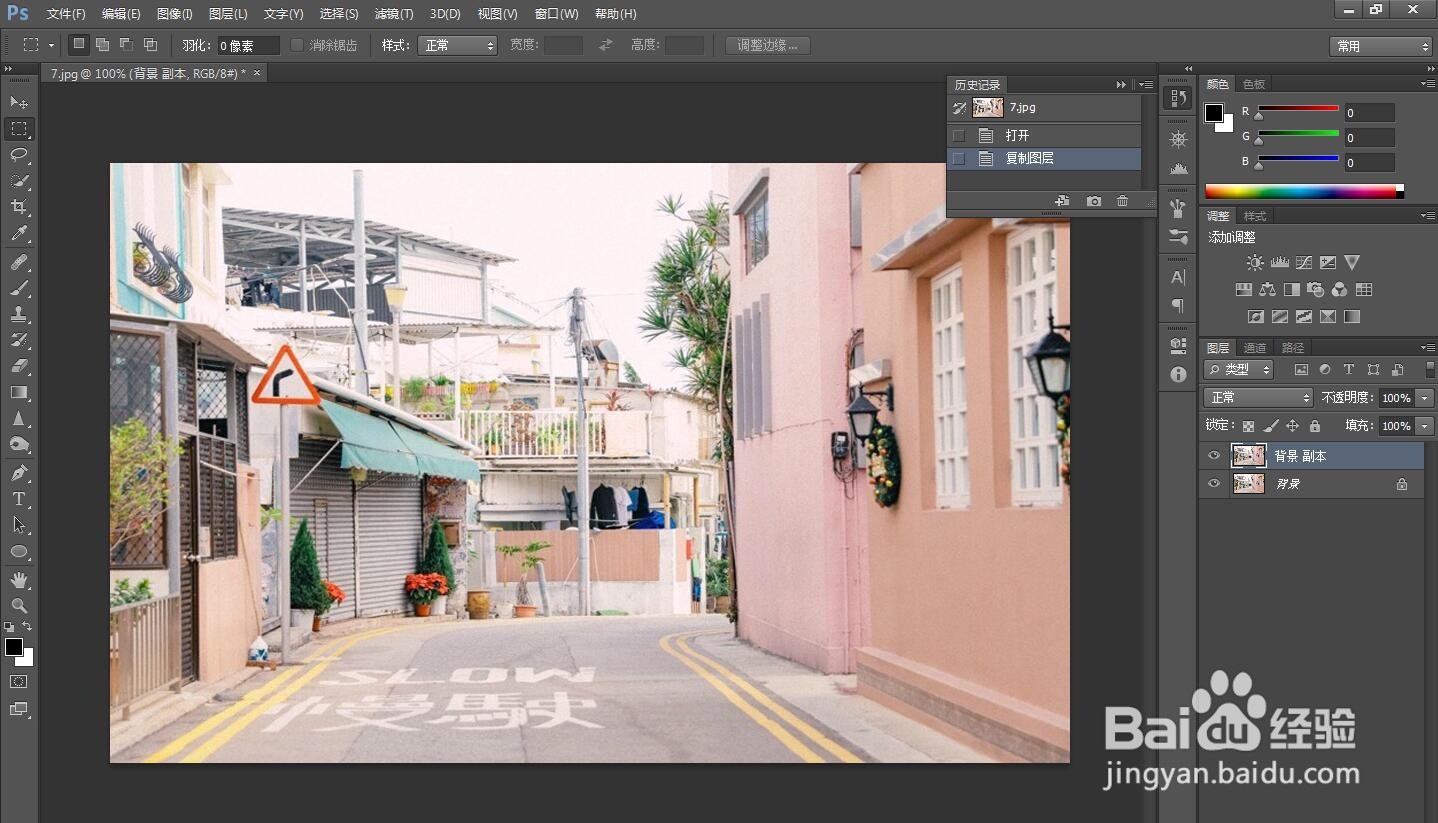The width and height of the screenshot is (1438, 823).
Task: Select the Zoom tool
Action: tap(19, 606)
